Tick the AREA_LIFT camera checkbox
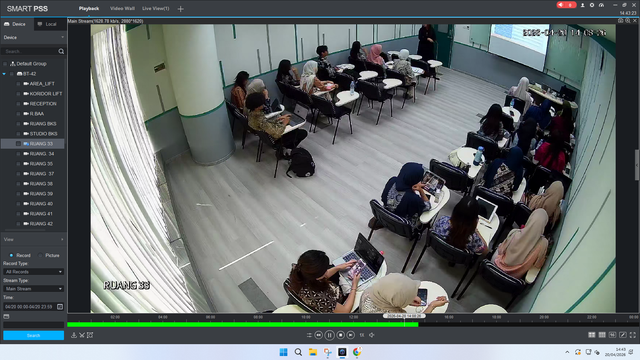 18,84
